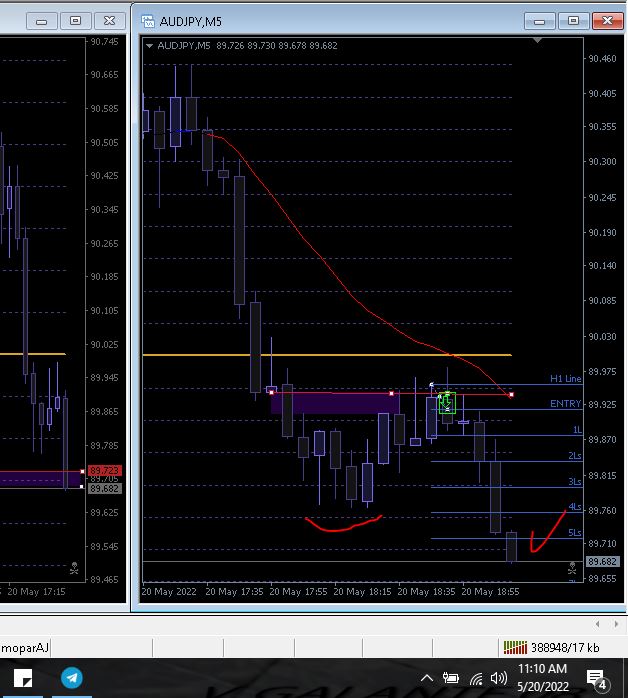This screenshot has width=628, height=698.
Task: Click the chart shift marker triangle
Action: pos(537,41)
